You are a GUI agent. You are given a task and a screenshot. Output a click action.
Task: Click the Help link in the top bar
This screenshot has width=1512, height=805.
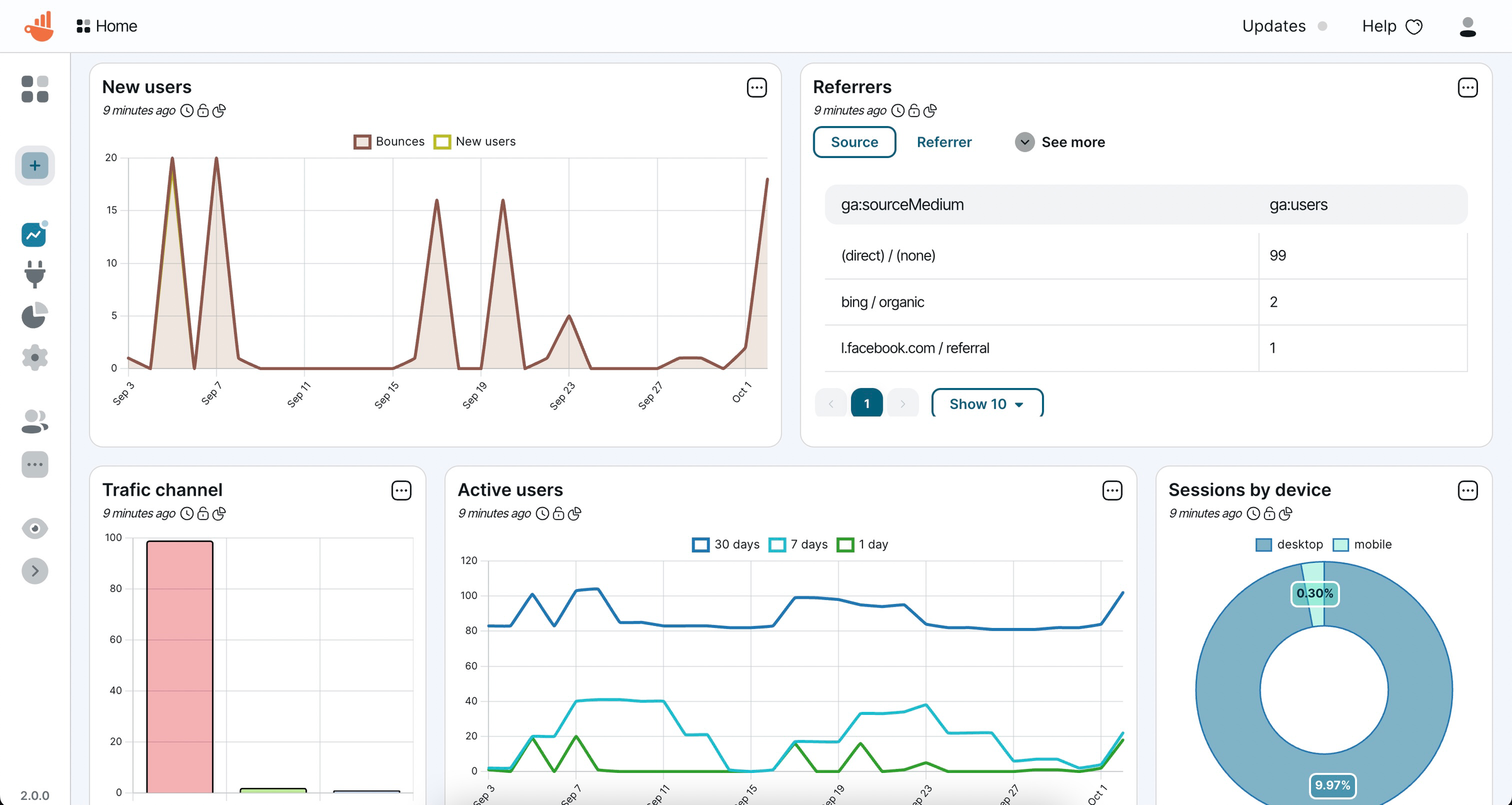point(1379,26)
